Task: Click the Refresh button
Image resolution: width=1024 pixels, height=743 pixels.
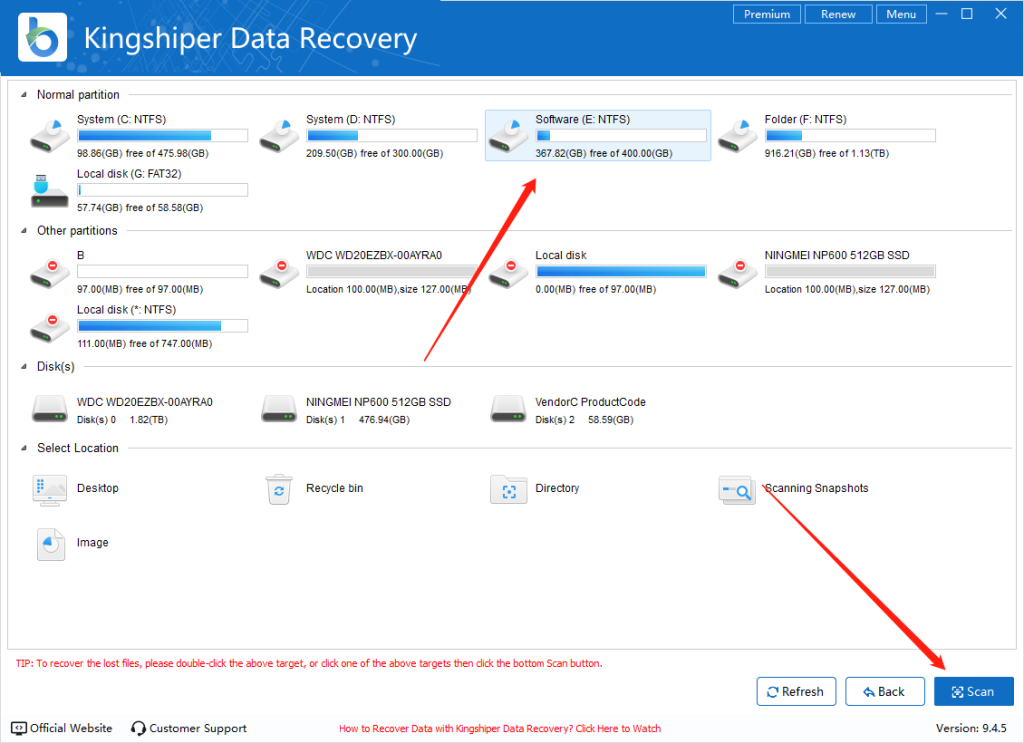Action: tap(796, 691)
